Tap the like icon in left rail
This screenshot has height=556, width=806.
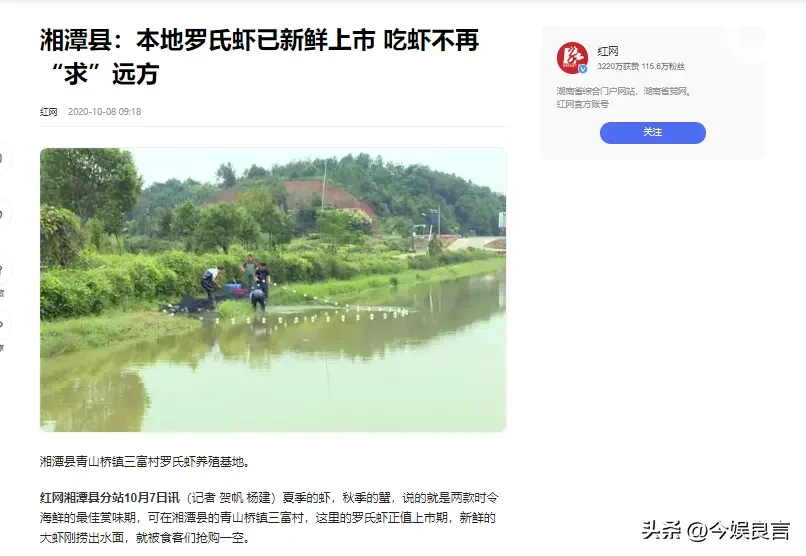point(2,158)
